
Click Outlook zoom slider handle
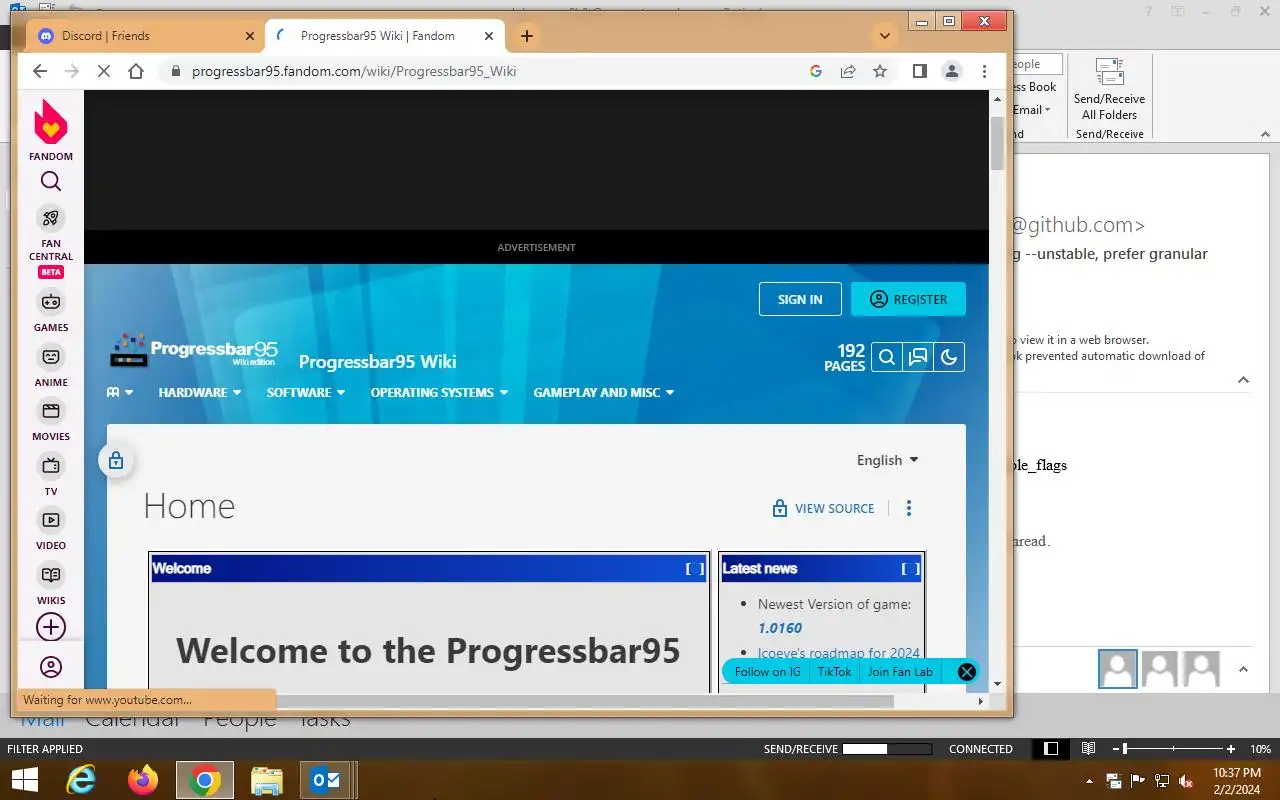[x=1125, y=749]
